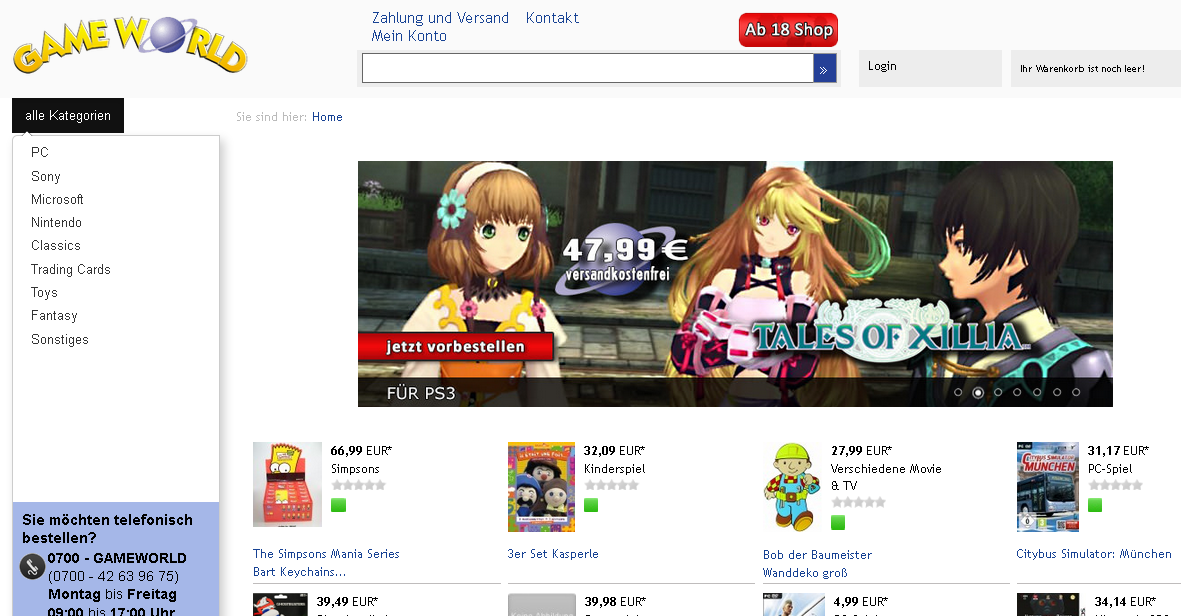Click the 34,14 EUR price

pos(1125,602)
